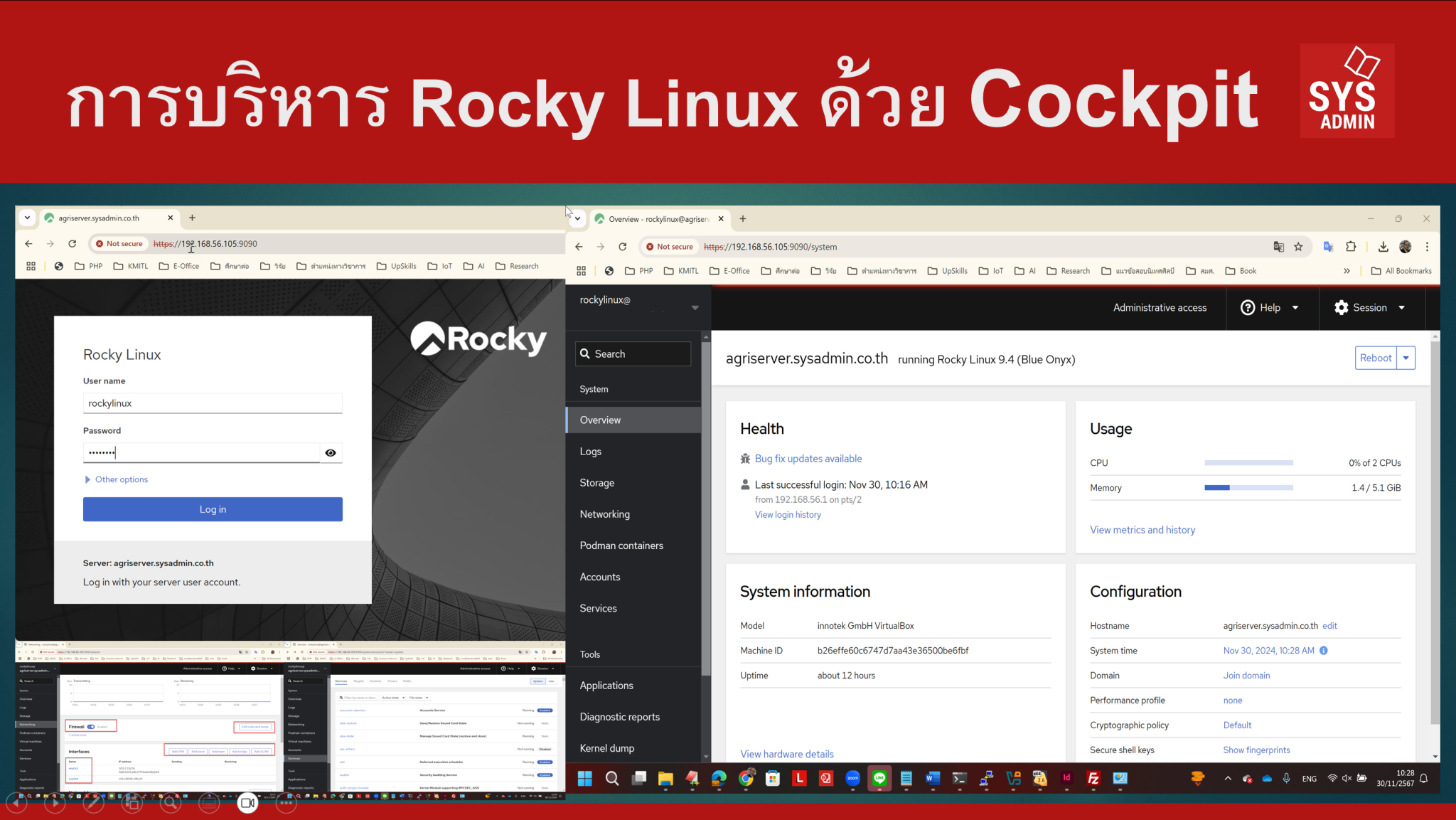Mute the speaker from the system tray
This screenshot has width=1456, height=820.
1347,779
